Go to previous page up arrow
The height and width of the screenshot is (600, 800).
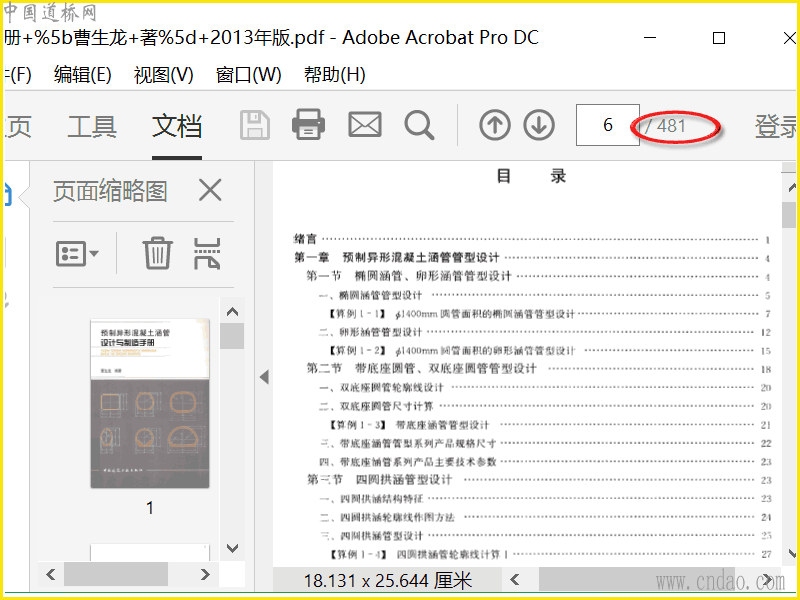tap(495, 125)
